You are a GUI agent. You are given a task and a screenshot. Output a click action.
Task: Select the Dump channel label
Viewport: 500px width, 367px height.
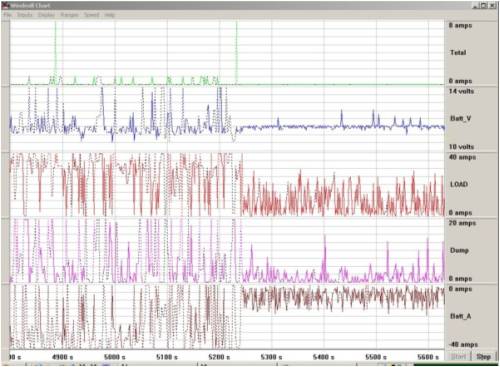(459, 250)
